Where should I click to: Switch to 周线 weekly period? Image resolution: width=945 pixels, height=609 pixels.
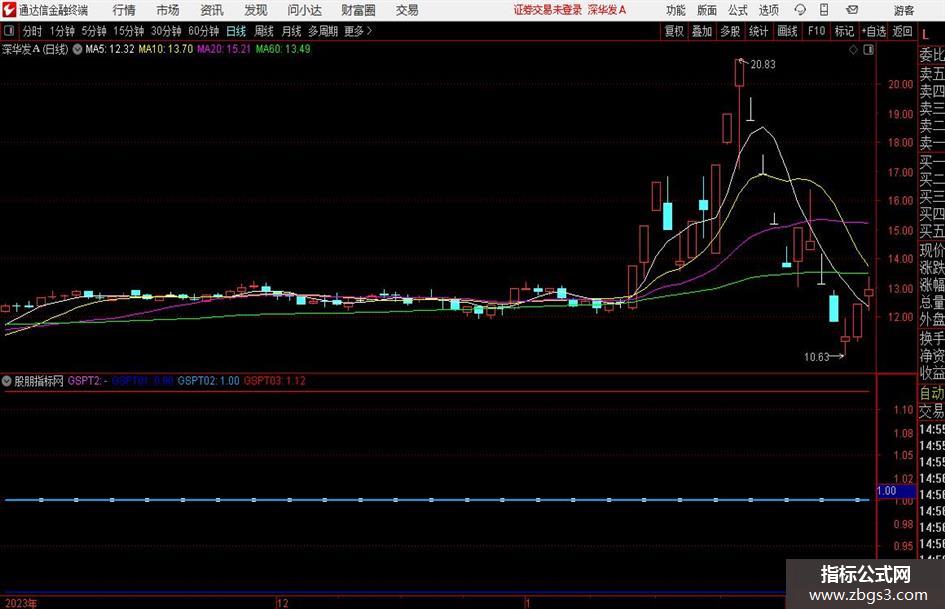pyautogui.click(x=263, y=31)
